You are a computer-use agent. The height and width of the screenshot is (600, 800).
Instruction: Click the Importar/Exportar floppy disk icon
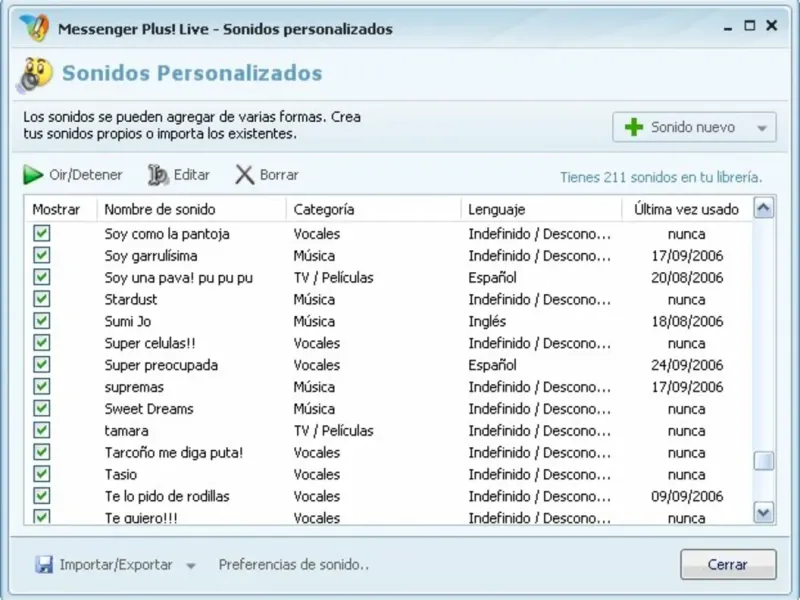tap(44, 565)
